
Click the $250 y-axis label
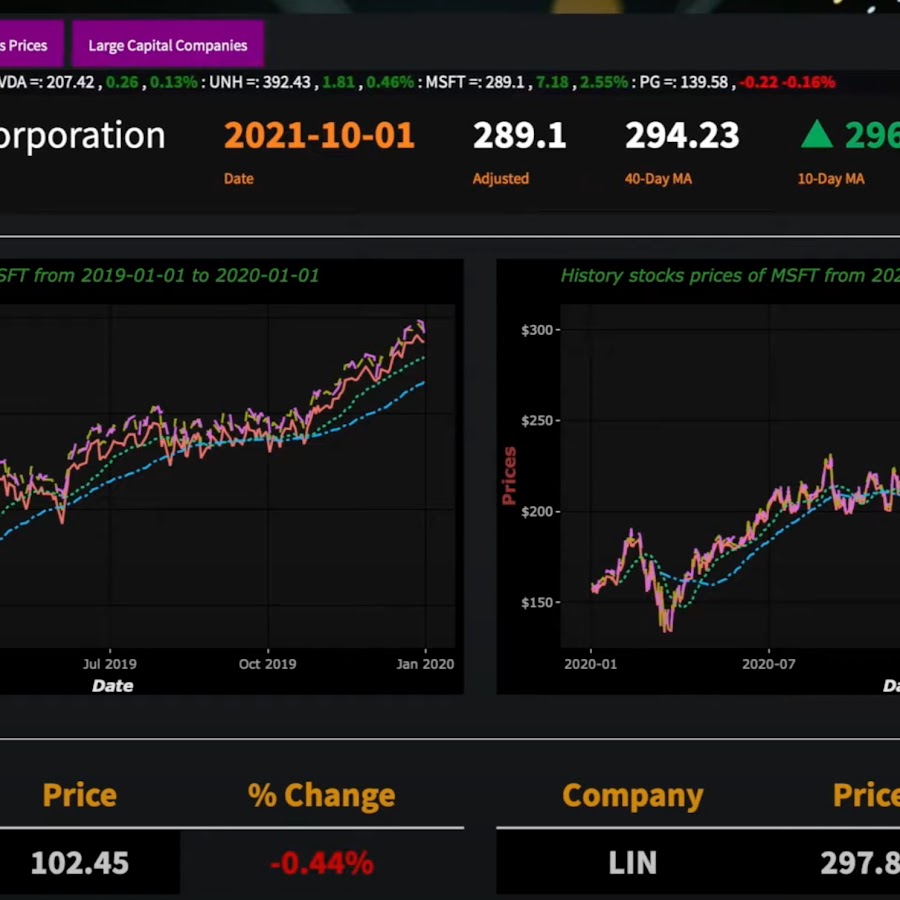coord(537,421)
